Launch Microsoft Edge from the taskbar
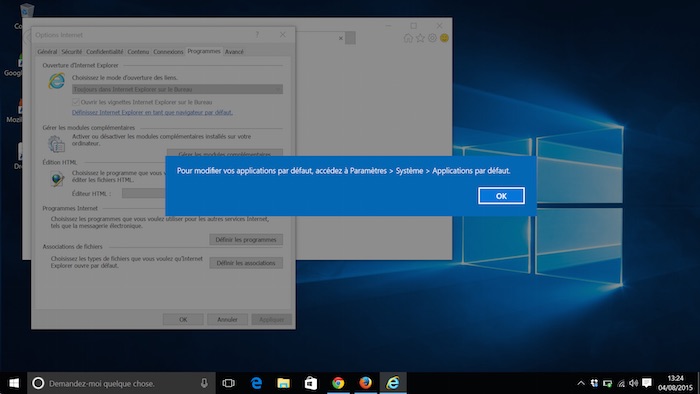Viewport: 700px width, 394px height. (256, 383)
